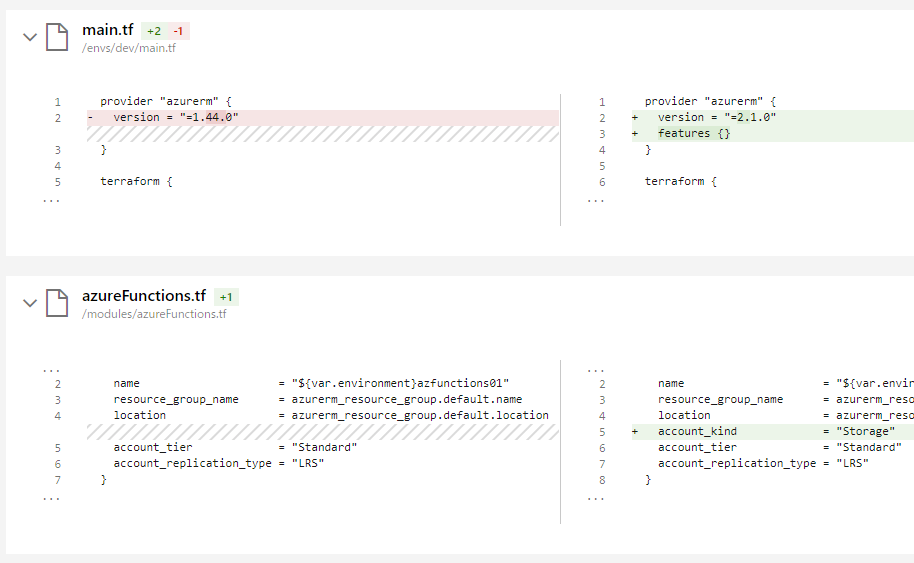This screenshot has height=563, width=914.
Task: Select added line version = "=2.1.0"
Action: (773, 118)
